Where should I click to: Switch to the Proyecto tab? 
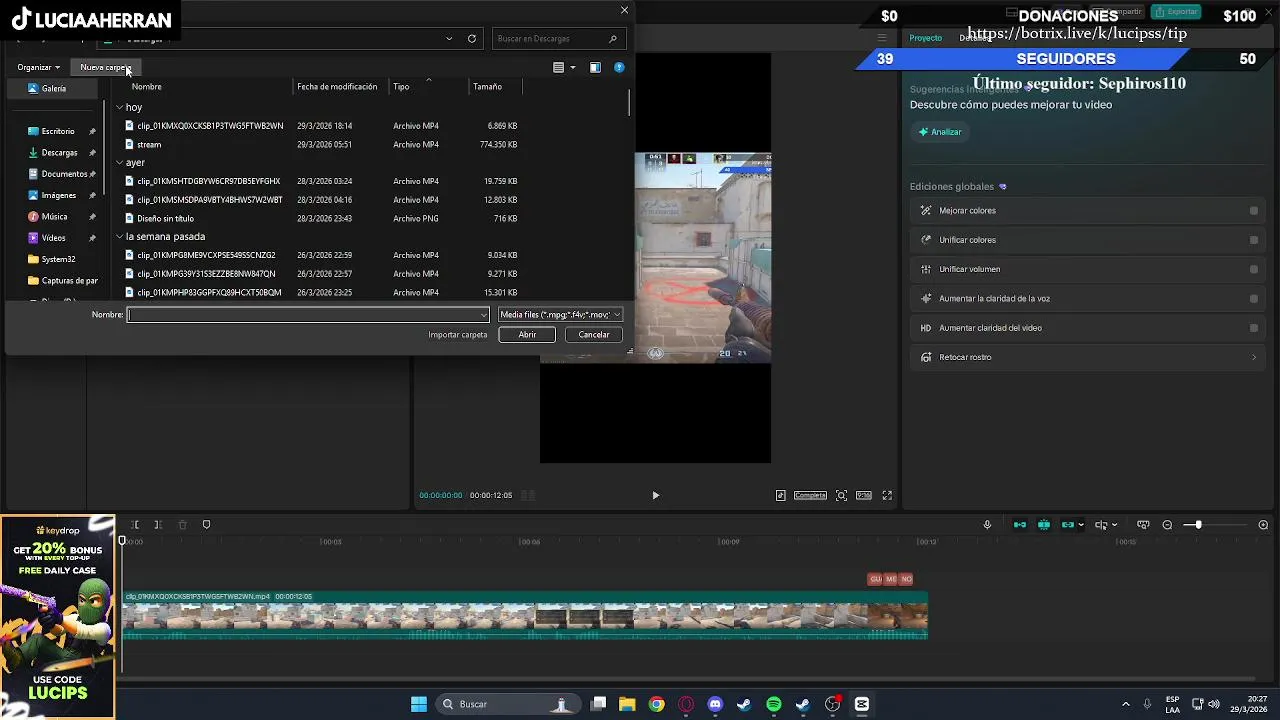925,38
